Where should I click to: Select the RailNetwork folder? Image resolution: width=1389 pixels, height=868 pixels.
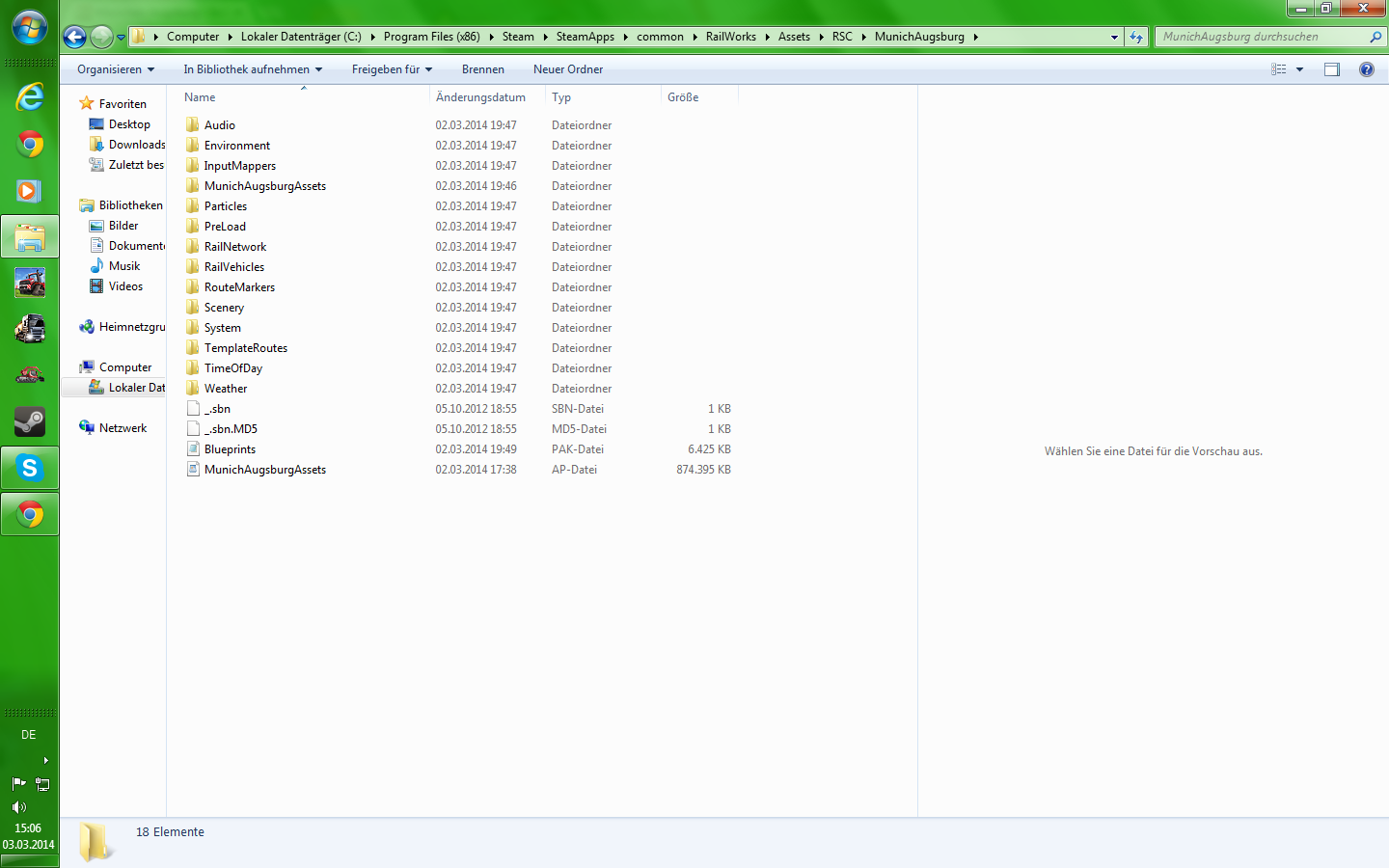click(235, 247)
